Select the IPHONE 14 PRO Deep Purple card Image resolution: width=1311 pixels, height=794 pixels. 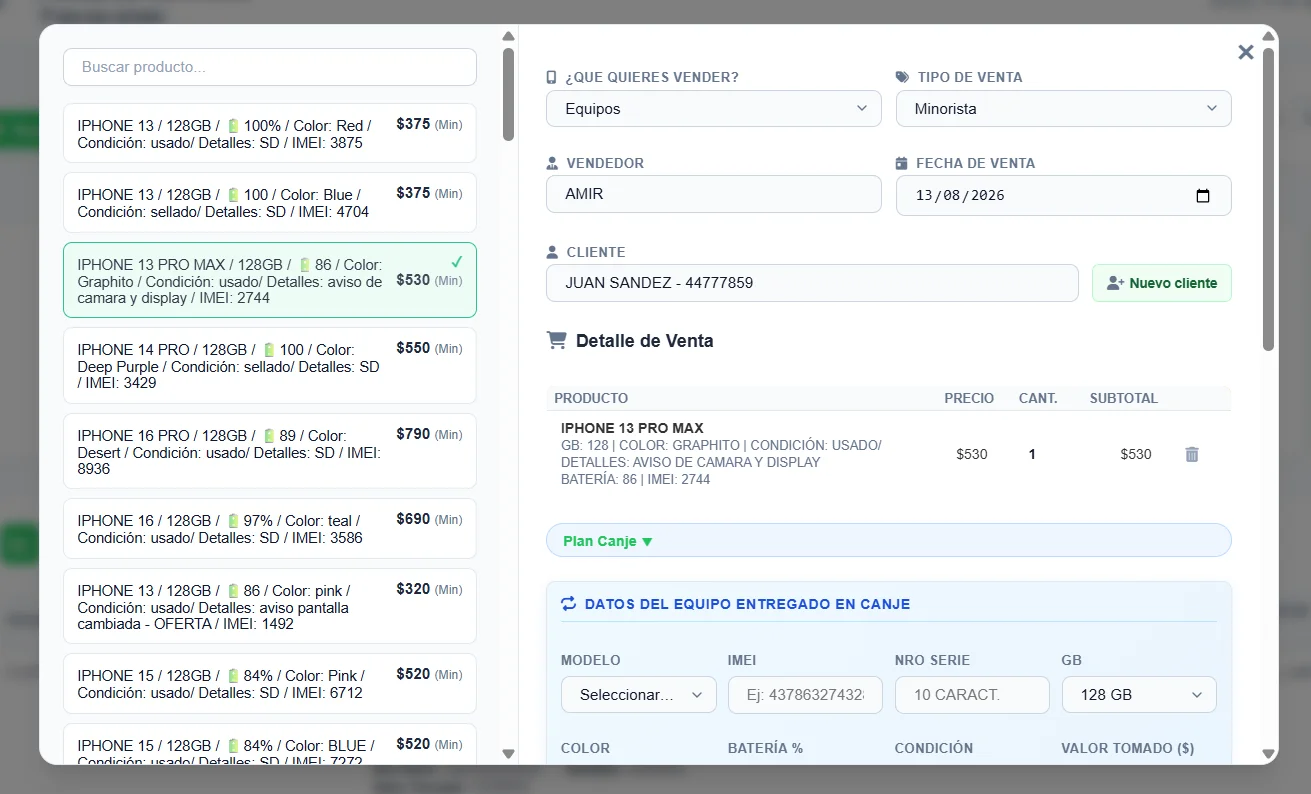[x=270, y=366]
